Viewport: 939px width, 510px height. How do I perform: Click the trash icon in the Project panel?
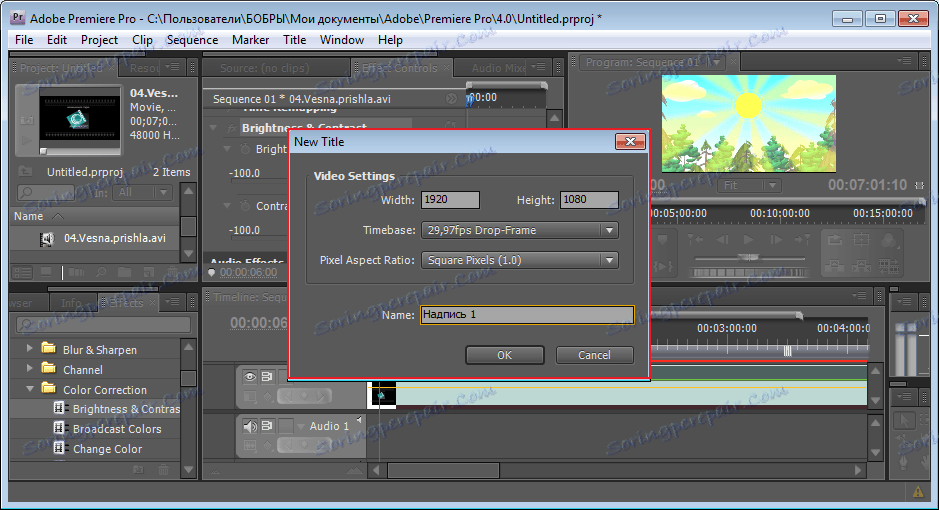170,272
